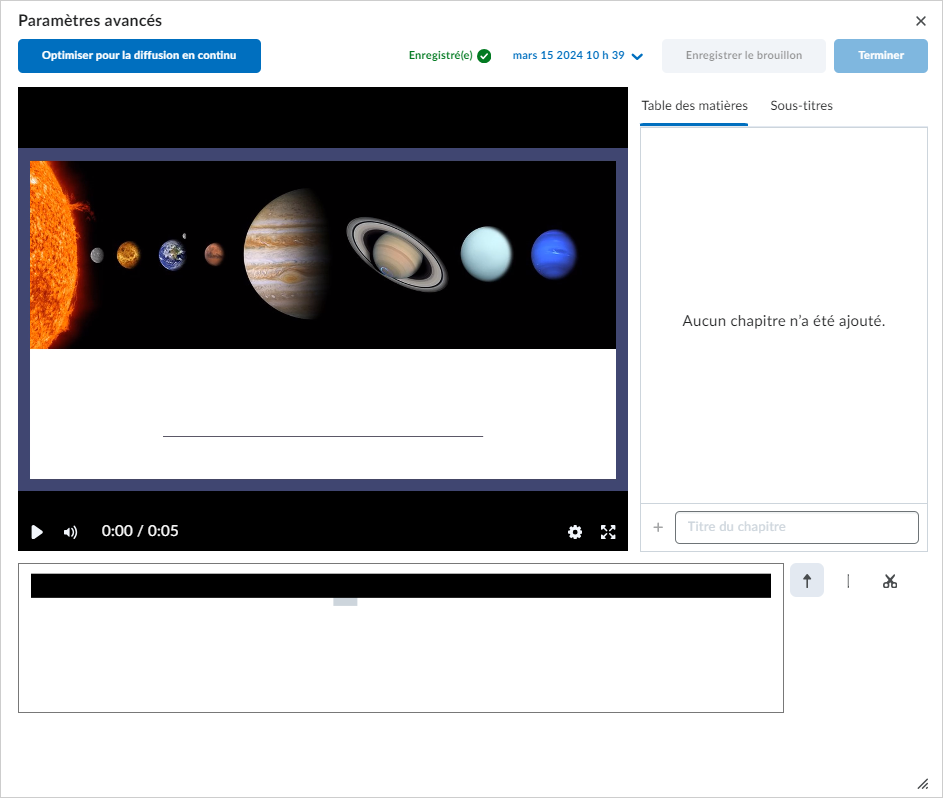Click Optimiser pour la diffusion en continu
The height and width of the screenshot is (798, 943).
[x=140, y=55]
